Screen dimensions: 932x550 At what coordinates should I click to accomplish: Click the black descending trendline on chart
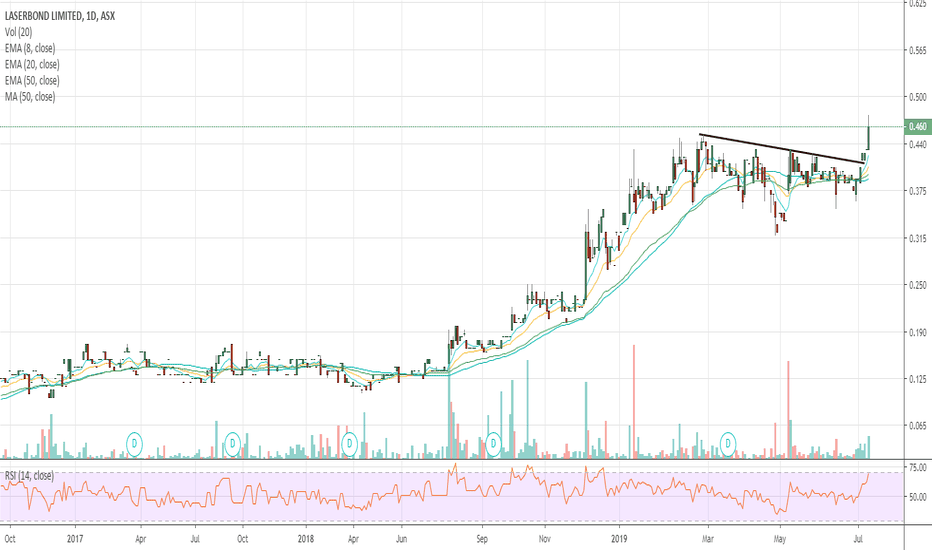(782, 149)
